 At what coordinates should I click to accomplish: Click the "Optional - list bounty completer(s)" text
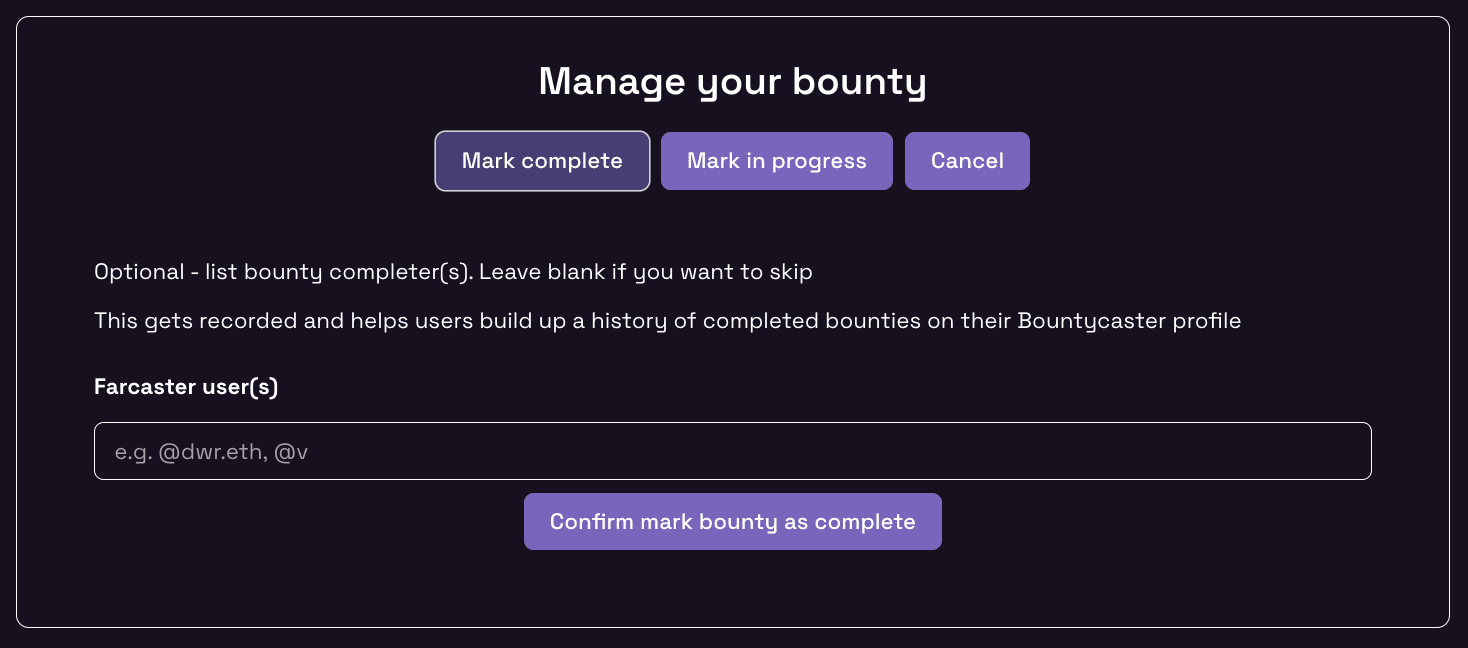(x=282, y=272)
